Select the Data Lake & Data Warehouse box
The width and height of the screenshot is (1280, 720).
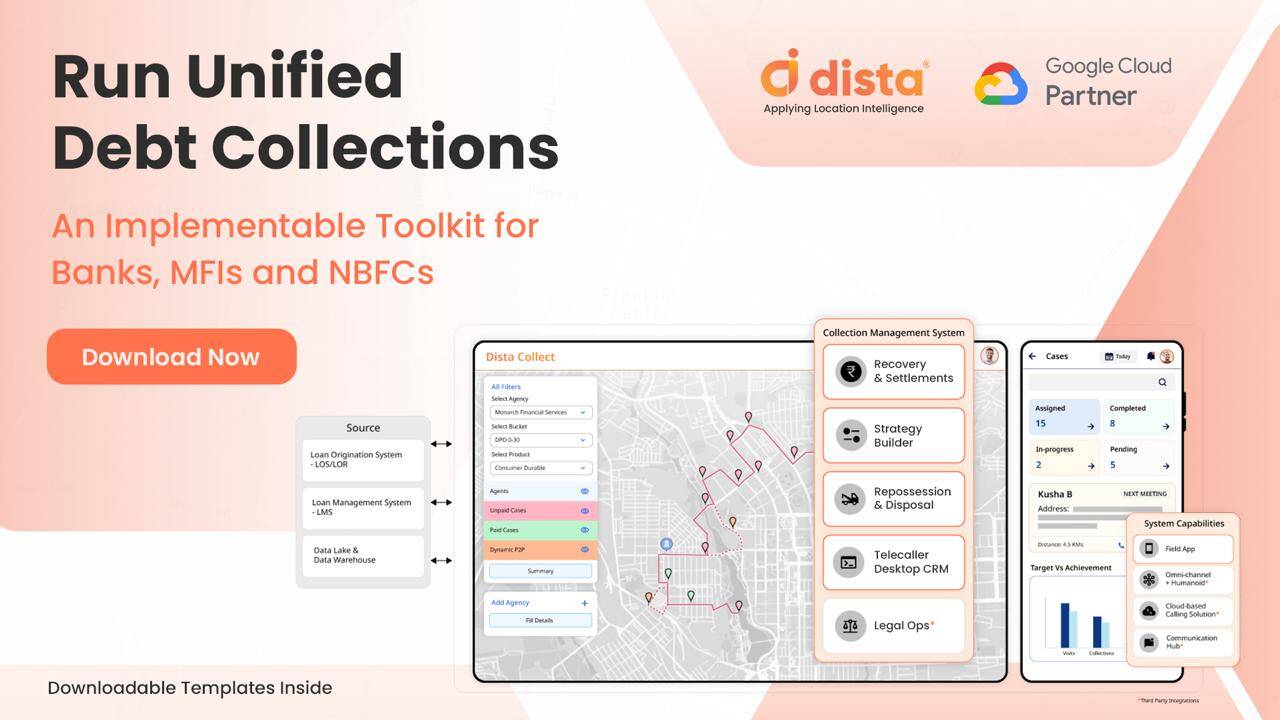363,556
